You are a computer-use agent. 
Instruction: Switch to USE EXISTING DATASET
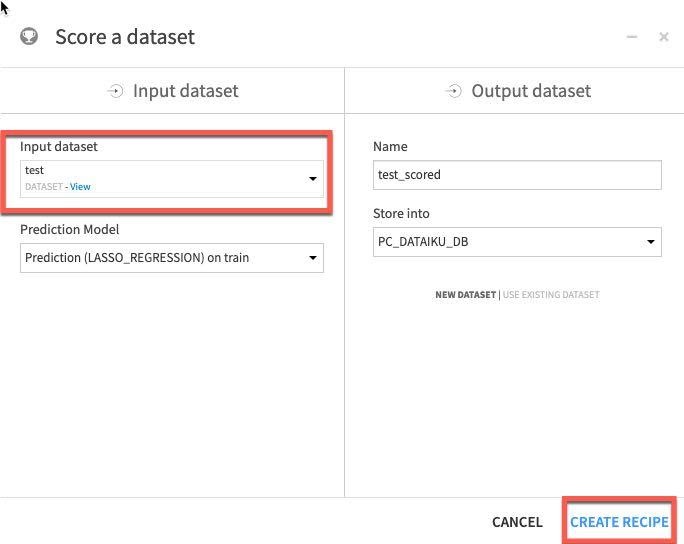point(551,295)
